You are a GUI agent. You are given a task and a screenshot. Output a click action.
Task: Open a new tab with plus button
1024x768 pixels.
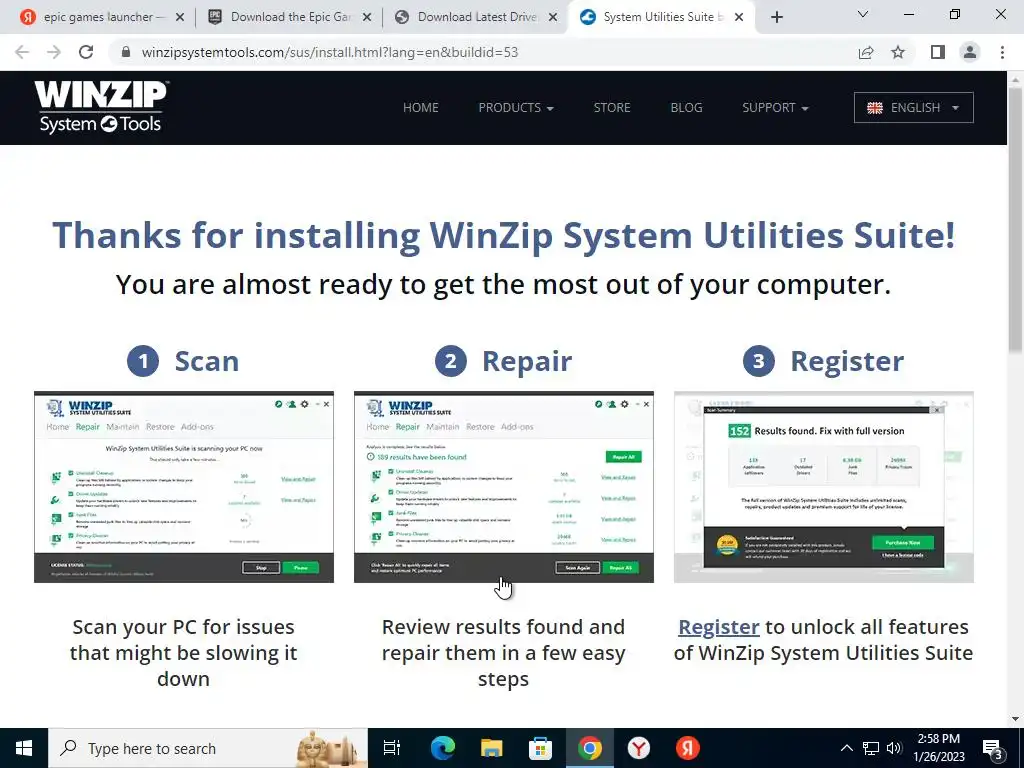pos(776,17)
